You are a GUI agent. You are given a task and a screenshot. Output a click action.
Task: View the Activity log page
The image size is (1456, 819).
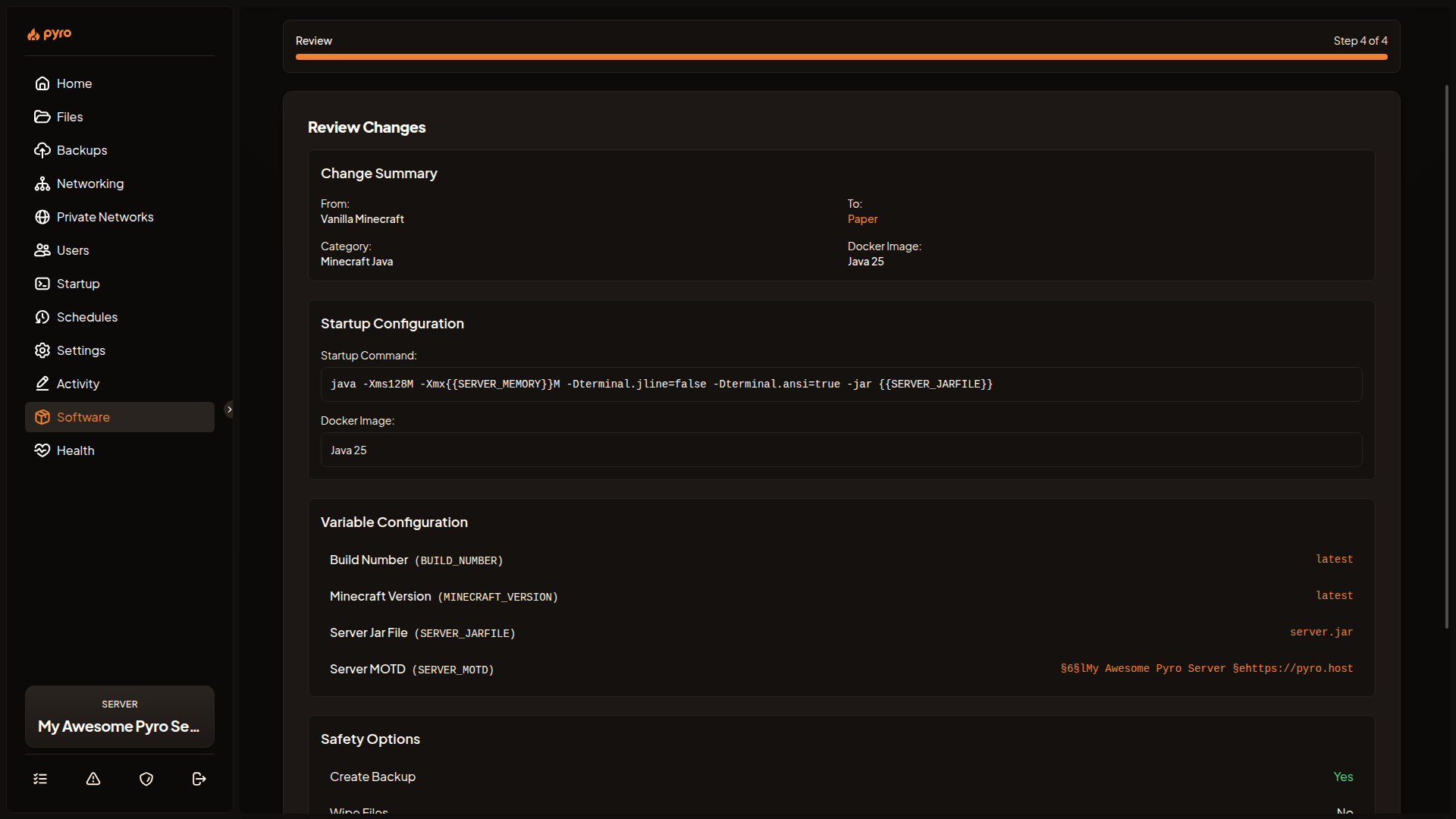[120, 384]
